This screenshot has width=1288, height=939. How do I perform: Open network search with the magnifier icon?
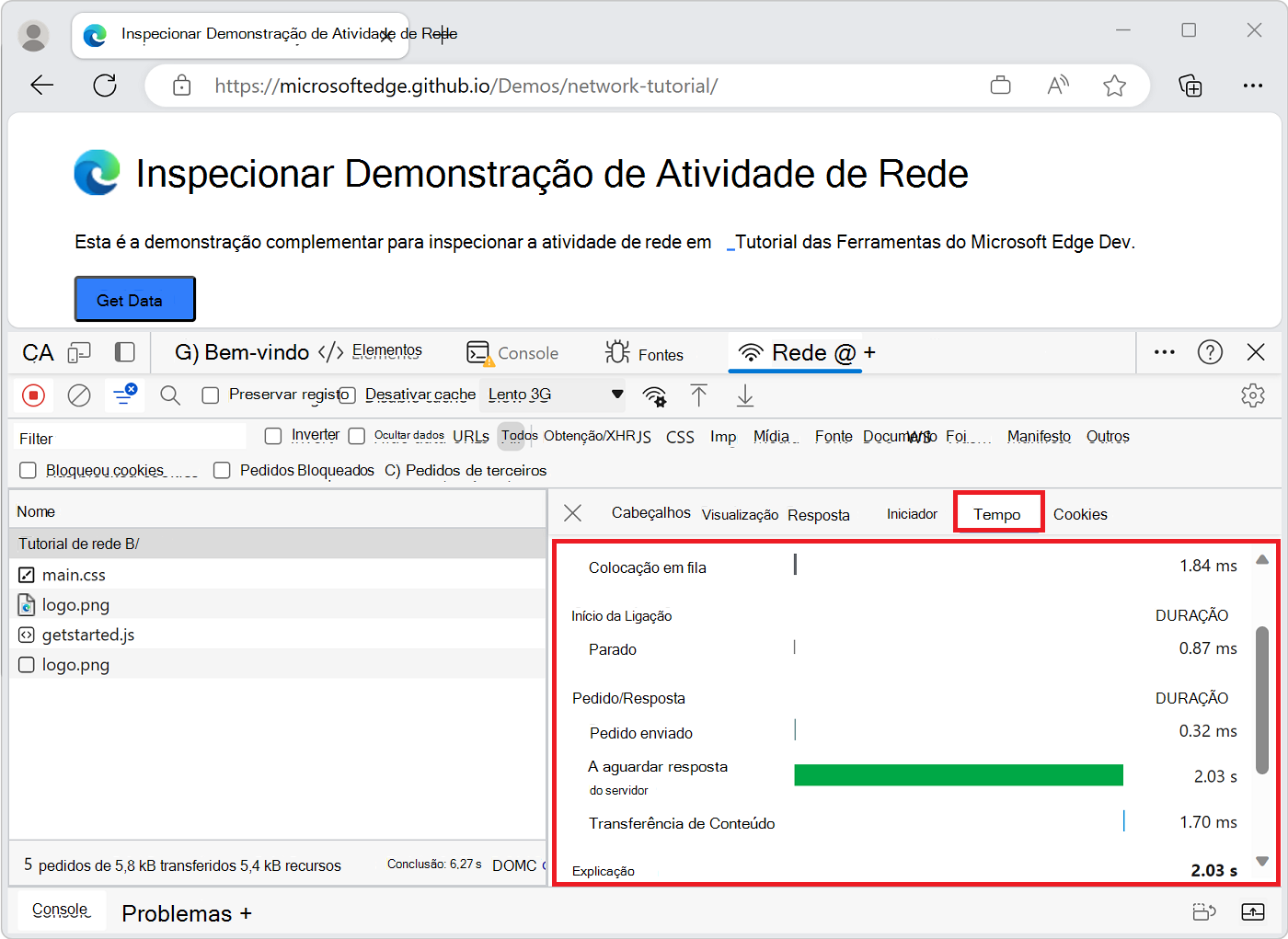[x=169, y=395]
